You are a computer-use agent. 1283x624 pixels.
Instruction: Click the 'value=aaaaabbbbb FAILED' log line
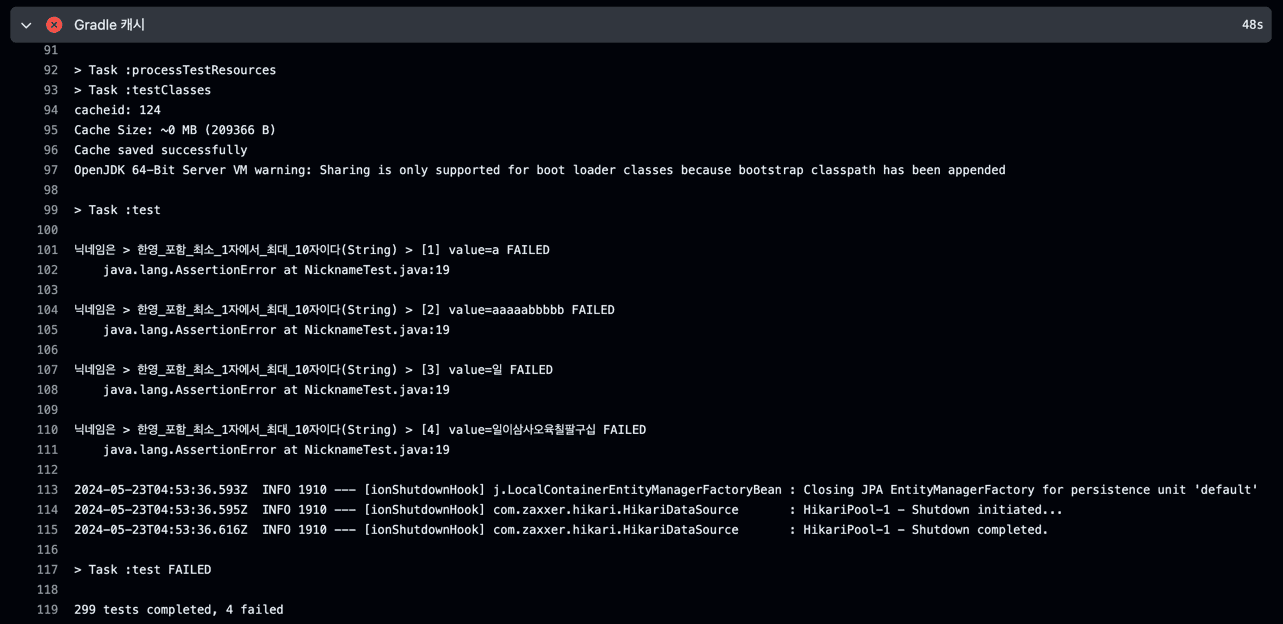tap(344, 310)
